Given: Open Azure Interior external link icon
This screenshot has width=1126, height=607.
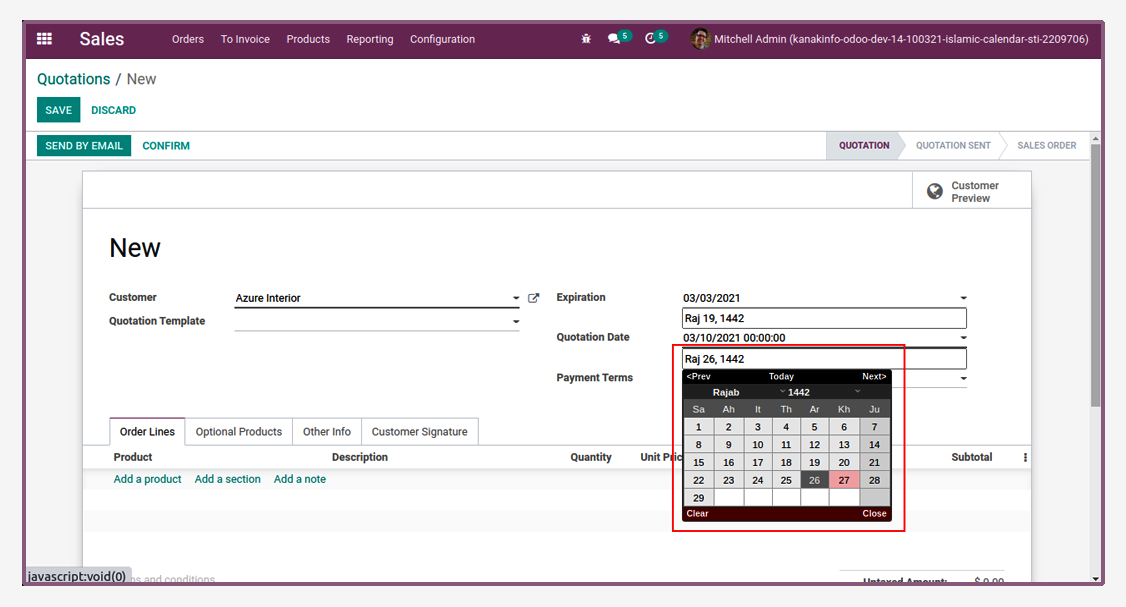Looking at the screenshot, I should point(534,297).
